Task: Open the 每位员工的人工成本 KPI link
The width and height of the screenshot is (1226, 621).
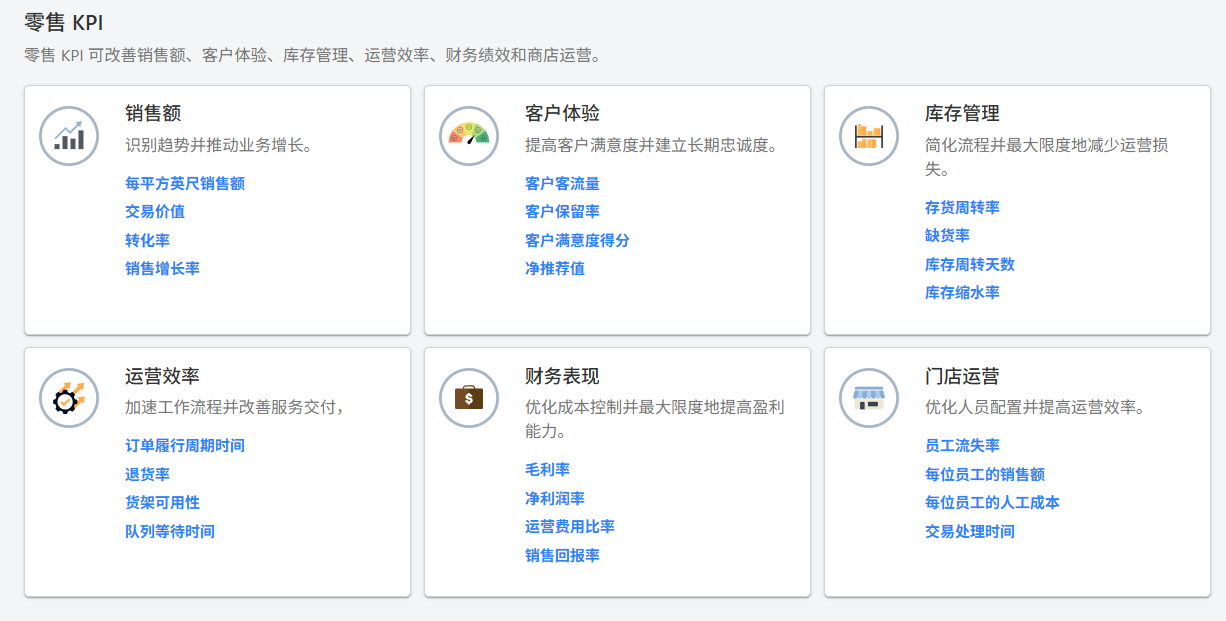Action: [x=993, y=503]
